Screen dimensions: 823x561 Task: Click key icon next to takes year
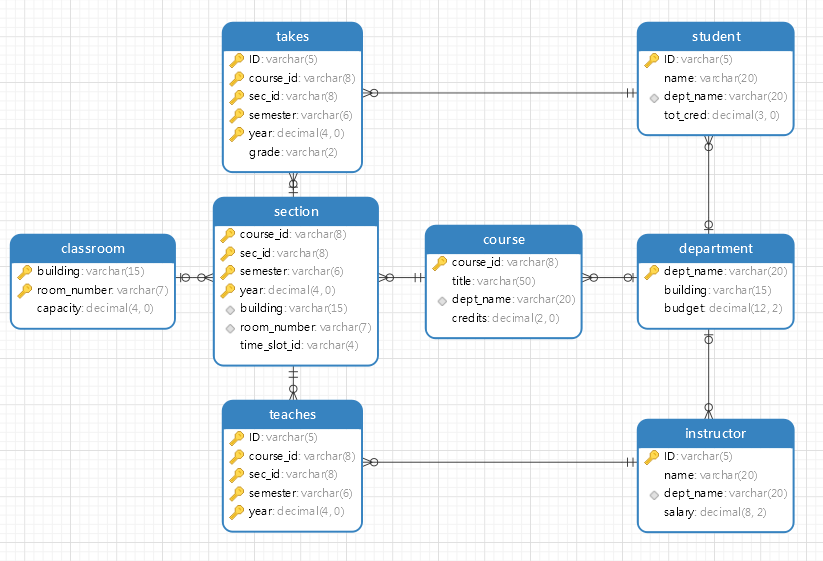[237, 133]
